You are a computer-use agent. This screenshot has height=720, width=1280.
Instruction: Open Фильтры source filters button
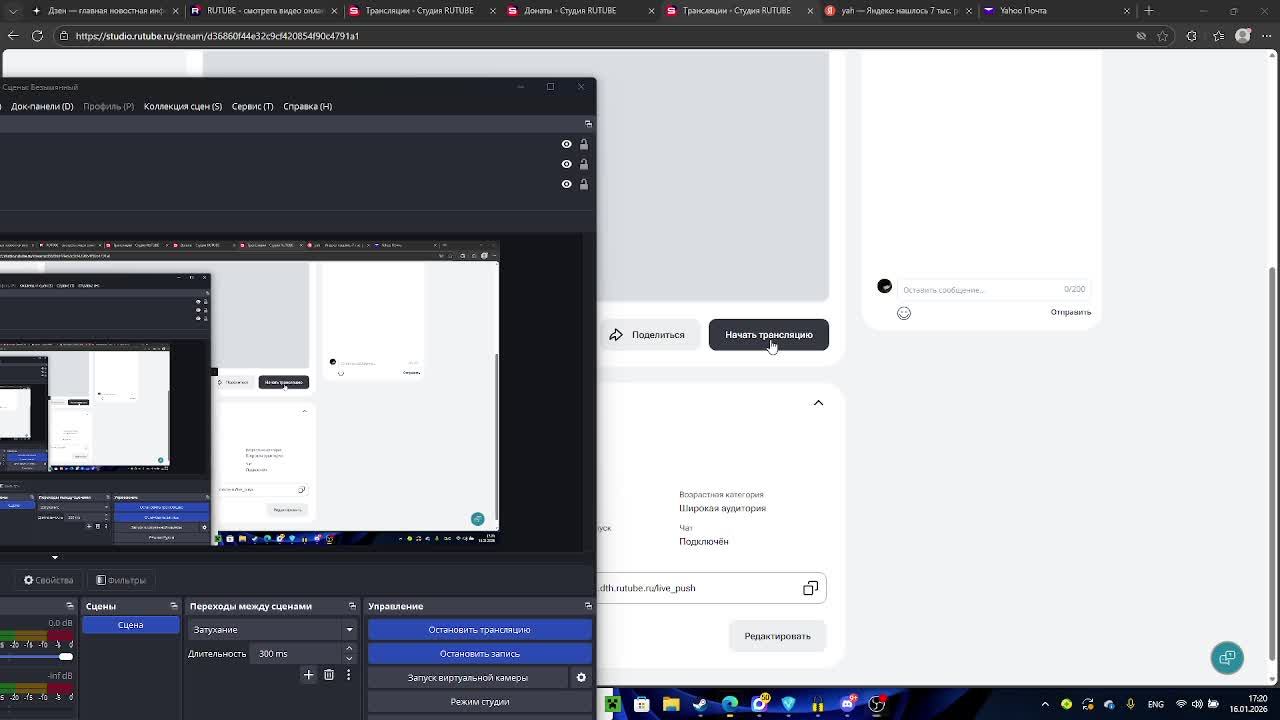[121, 580]
